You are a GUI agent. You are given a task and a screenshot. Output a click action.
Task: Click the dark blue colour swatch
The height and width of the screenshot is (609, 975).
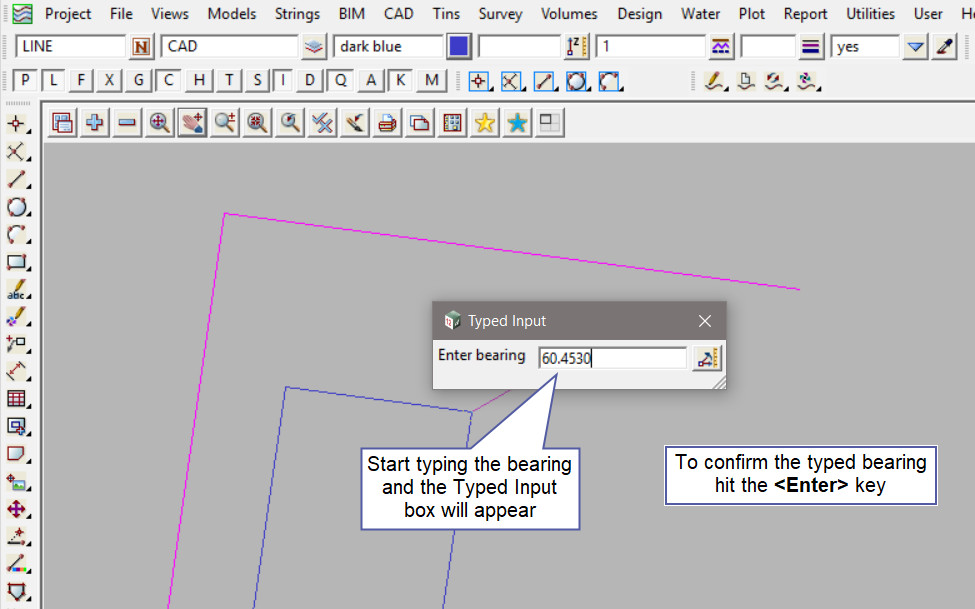(x=459, y=47)
